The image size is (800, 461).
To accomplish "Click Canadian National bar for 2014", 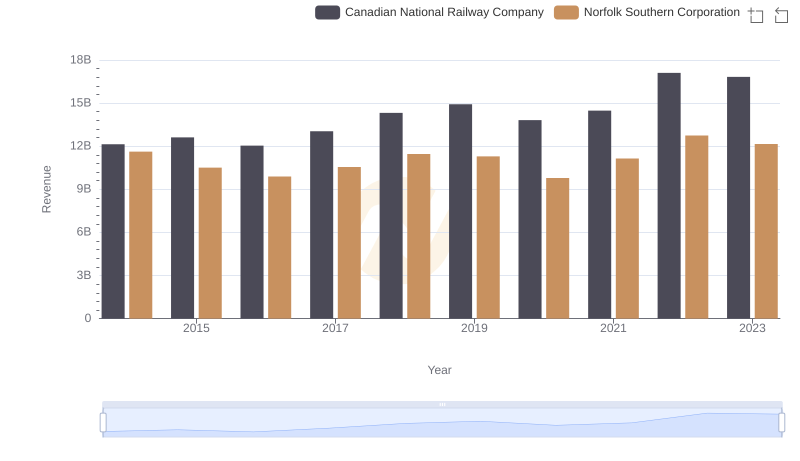I will tap(113, 232).
